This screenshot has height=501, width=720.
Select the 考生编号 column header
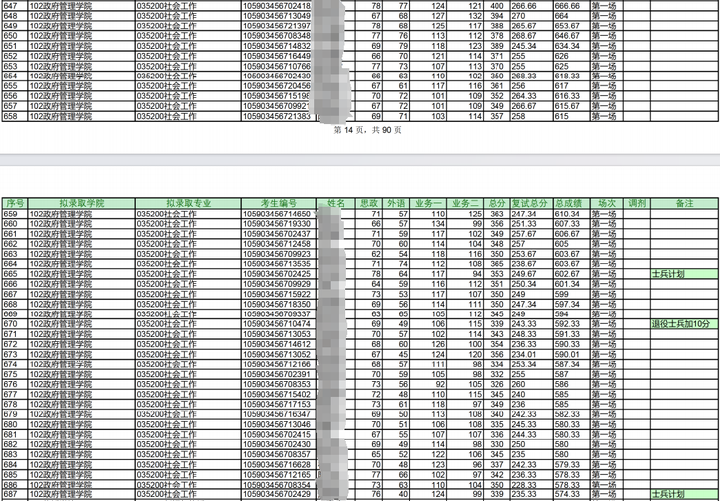pos(279,203)
